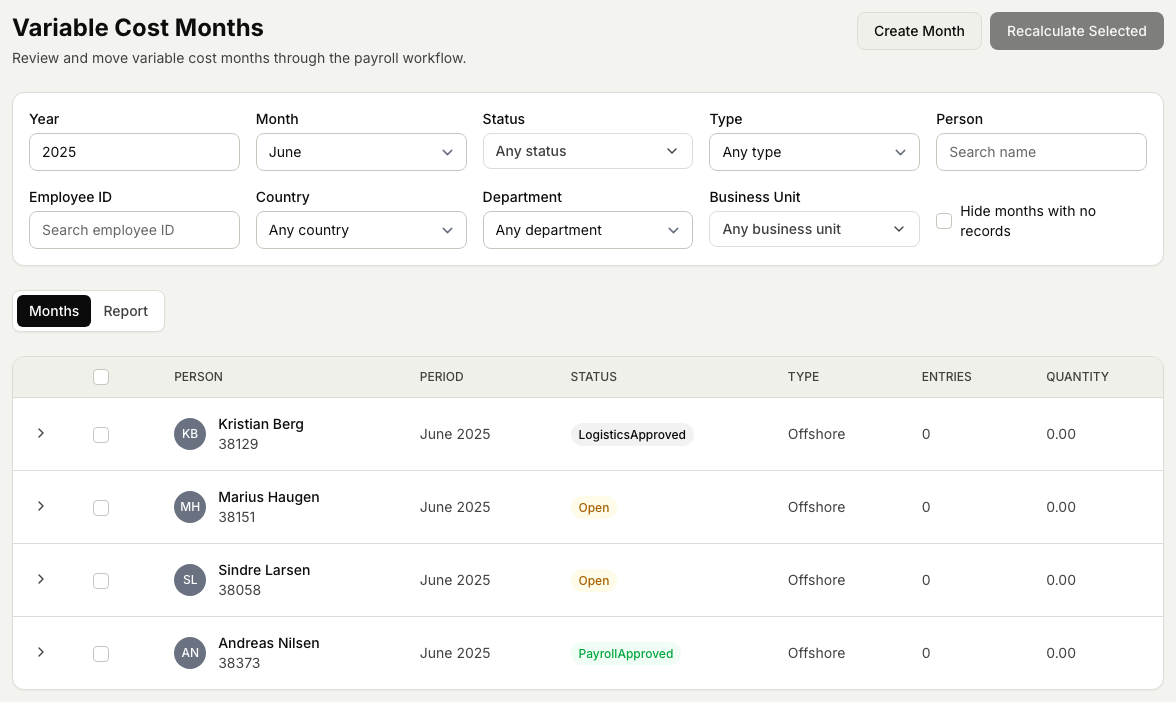Click Sindre Larsen's SL avatar

[x=190, y=580]
